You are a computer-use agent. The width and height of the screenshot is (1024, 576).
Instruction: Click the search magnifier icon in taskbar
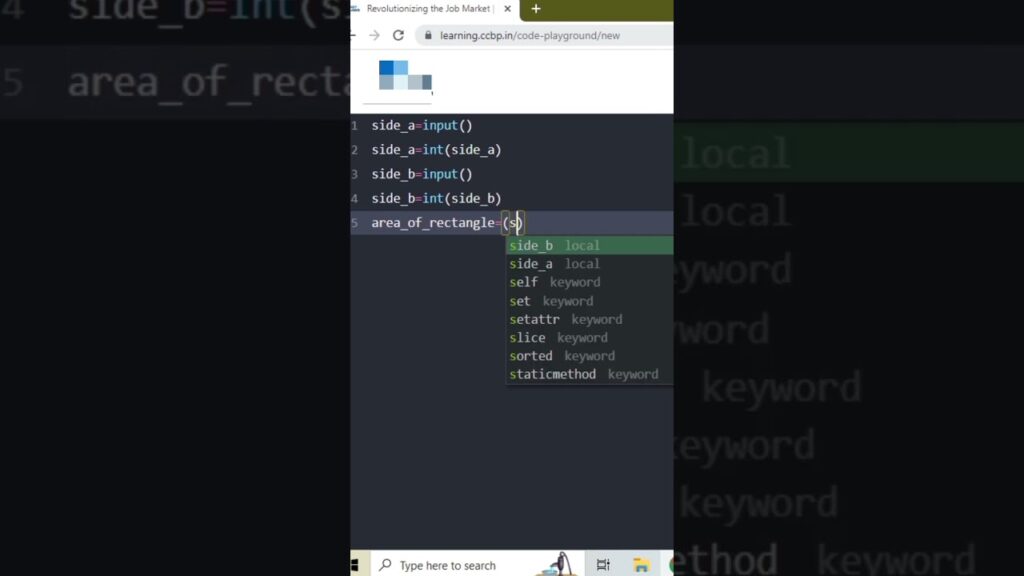click(385, 565)
